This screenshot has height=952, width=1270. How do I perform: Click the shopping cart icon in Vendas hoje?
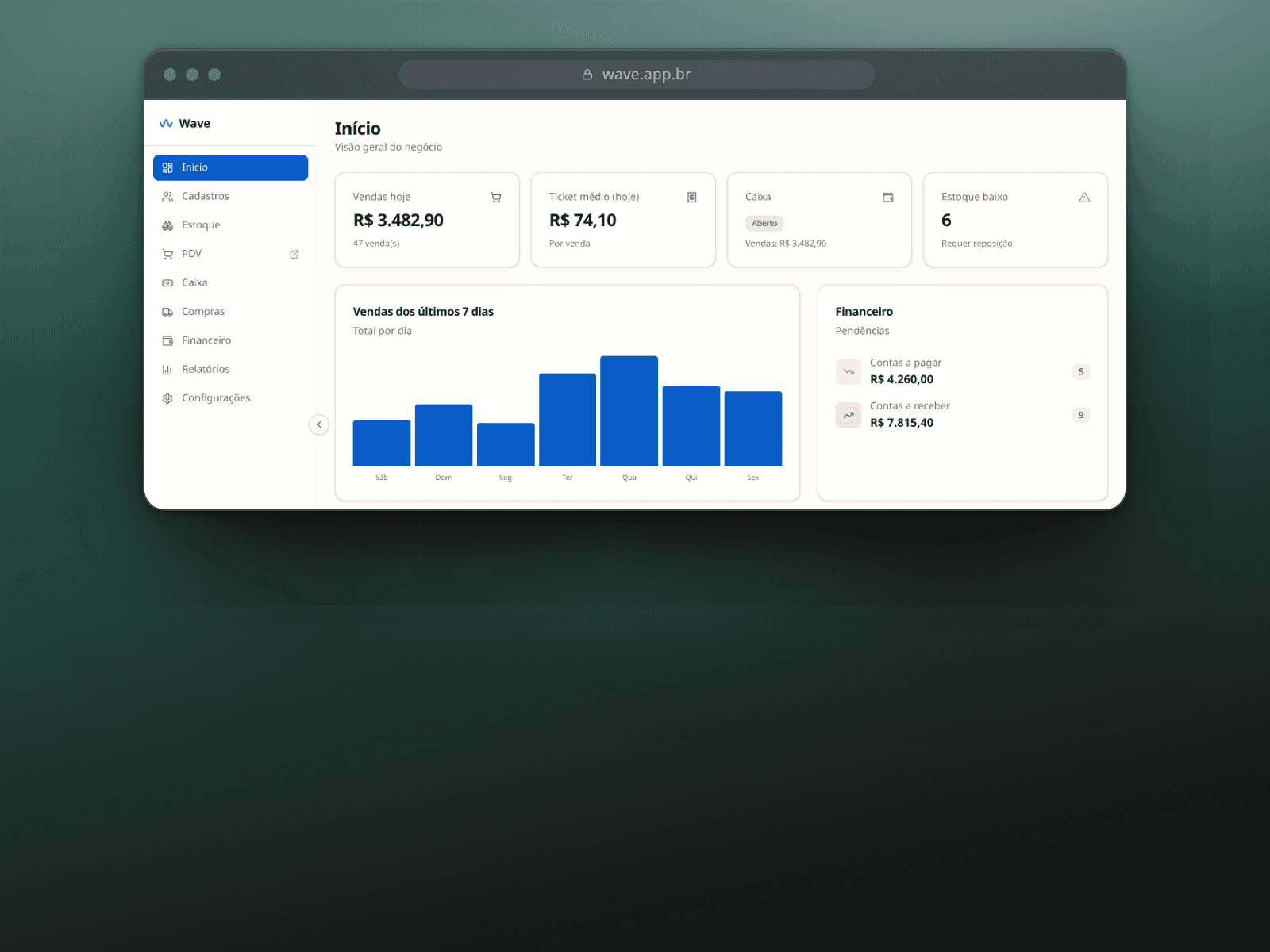pos(496,198)
